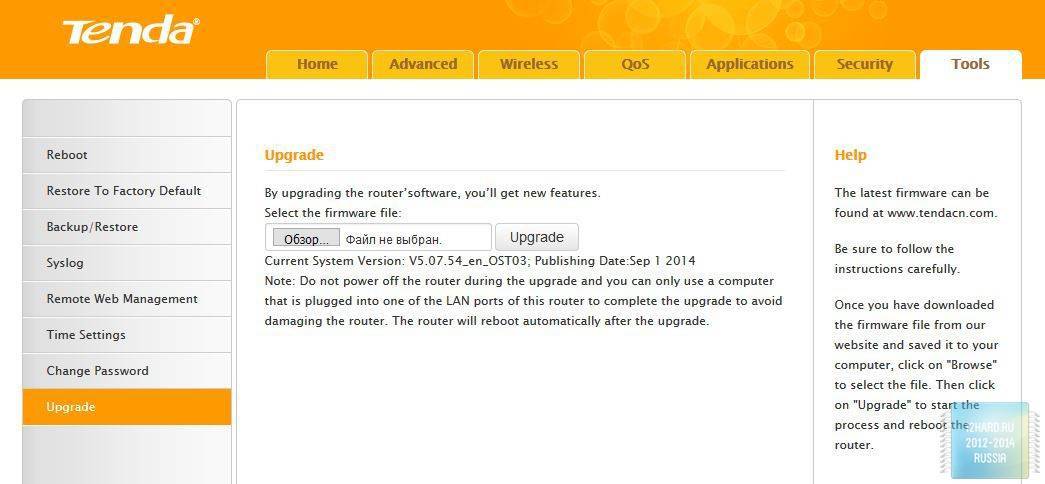The height and width of the screenshot is (484, 1045).
Task: Click the Current System Version text line
Action: pyautogui.click(x=480, y=261)
